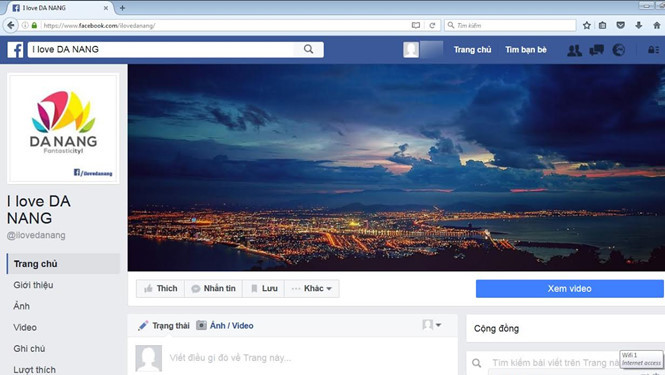
Task: Go to browser home icon
Action: click(657, 25)
